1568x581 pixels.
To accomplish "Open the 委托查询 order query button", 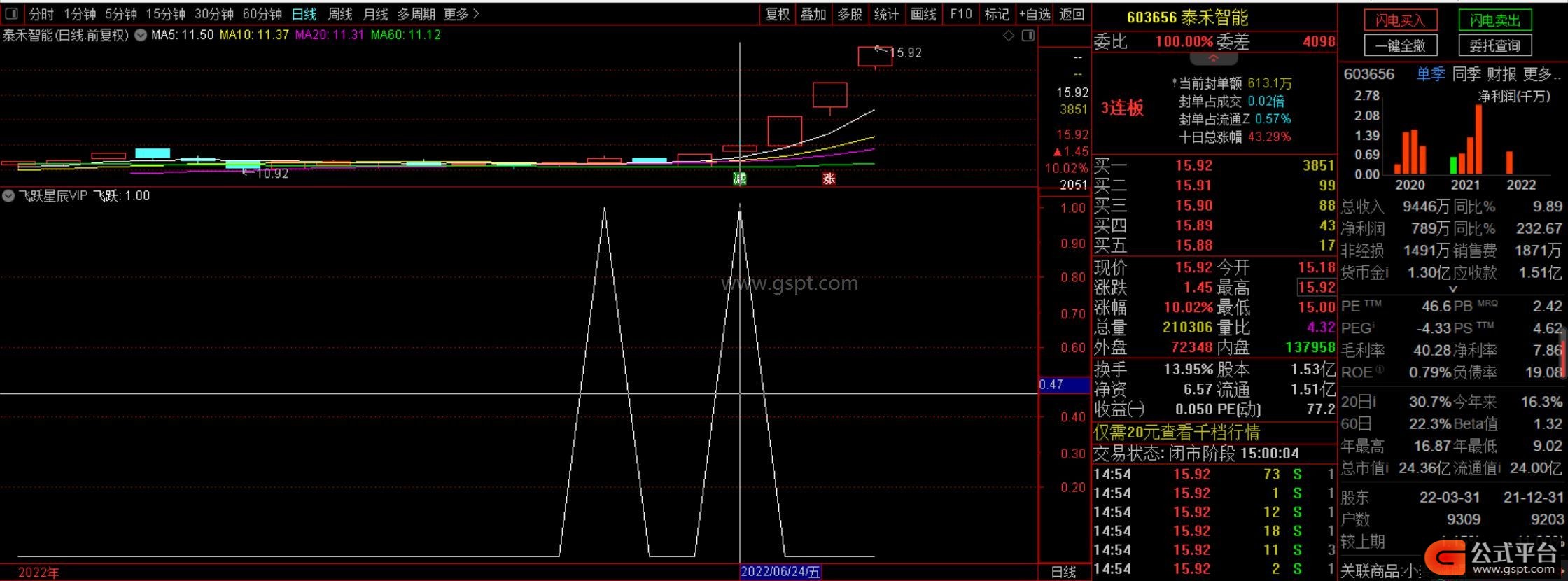I will 1494,45.
